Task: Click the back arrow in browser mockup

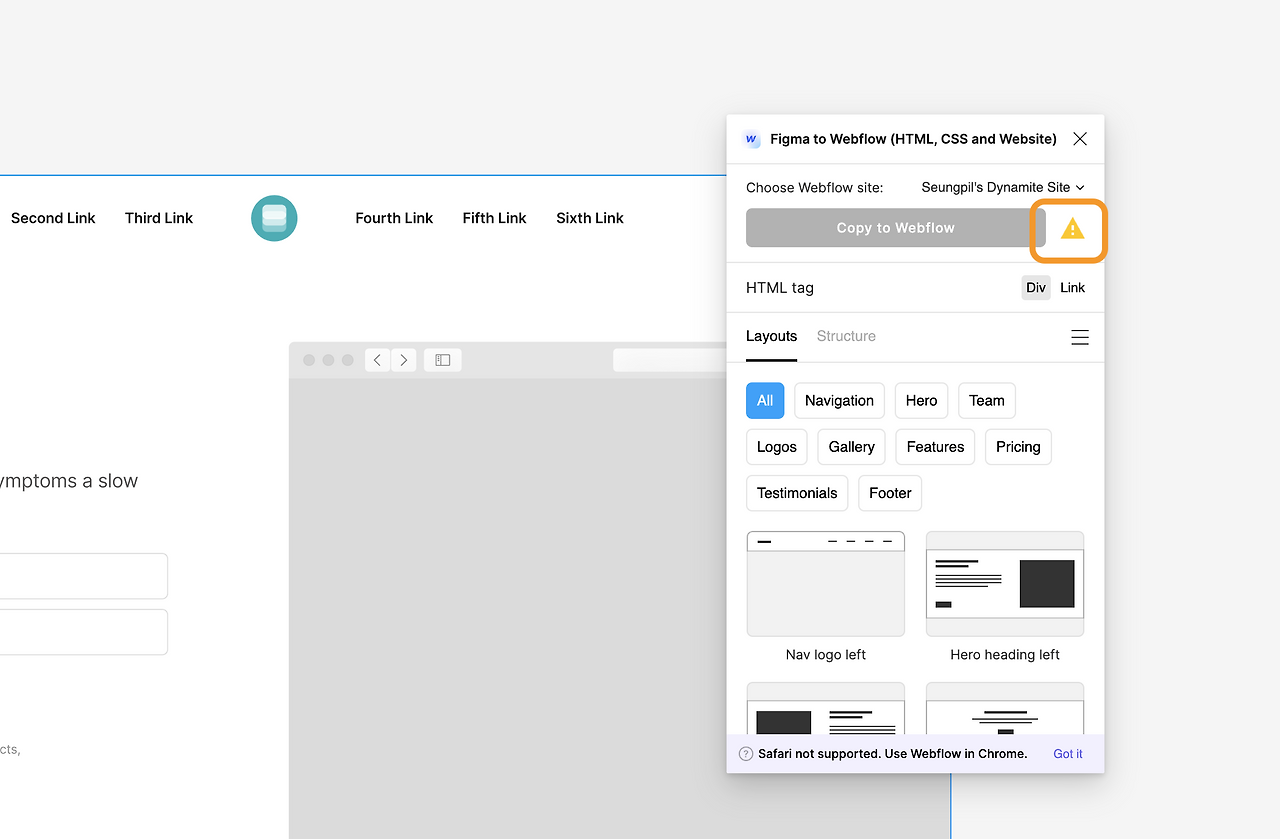Action: pos(377,360)
